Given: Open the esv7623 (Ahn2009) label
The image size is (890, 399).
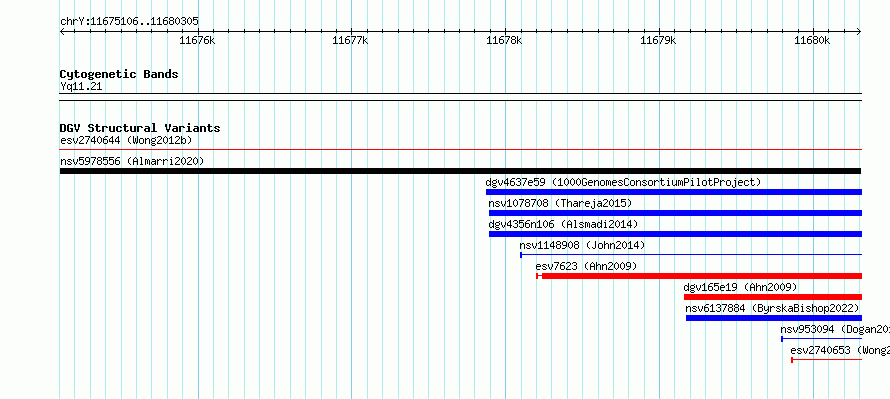Looking at the screenshot, I should tap(586, 266).
